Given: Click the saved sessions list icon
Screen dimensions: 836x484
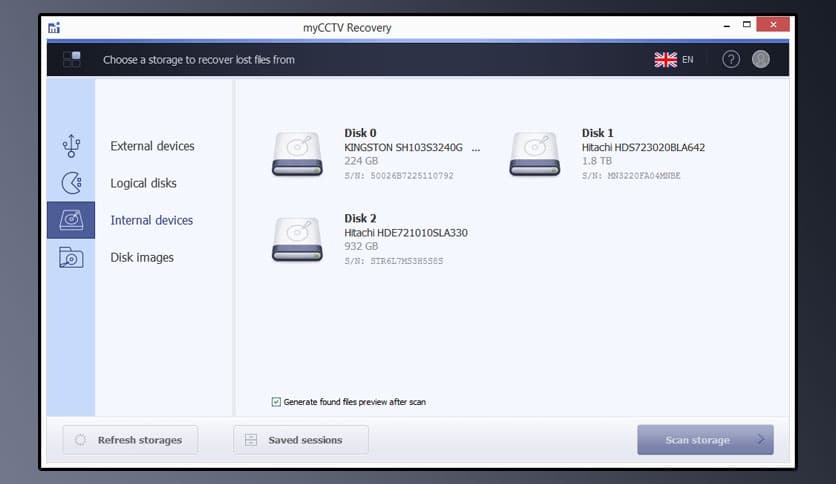Looking at the screenshot, I should [251, 440].
